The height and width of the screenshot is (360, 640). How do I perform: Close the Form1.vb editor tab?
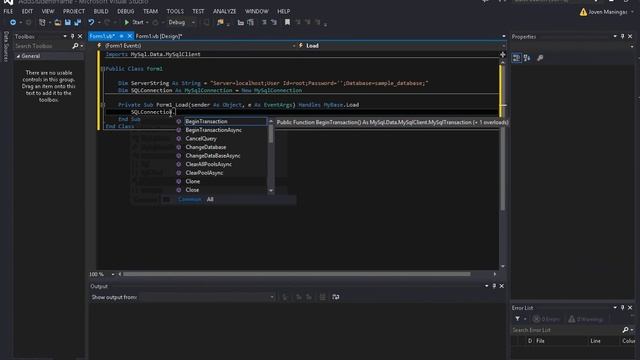[130, 36]
